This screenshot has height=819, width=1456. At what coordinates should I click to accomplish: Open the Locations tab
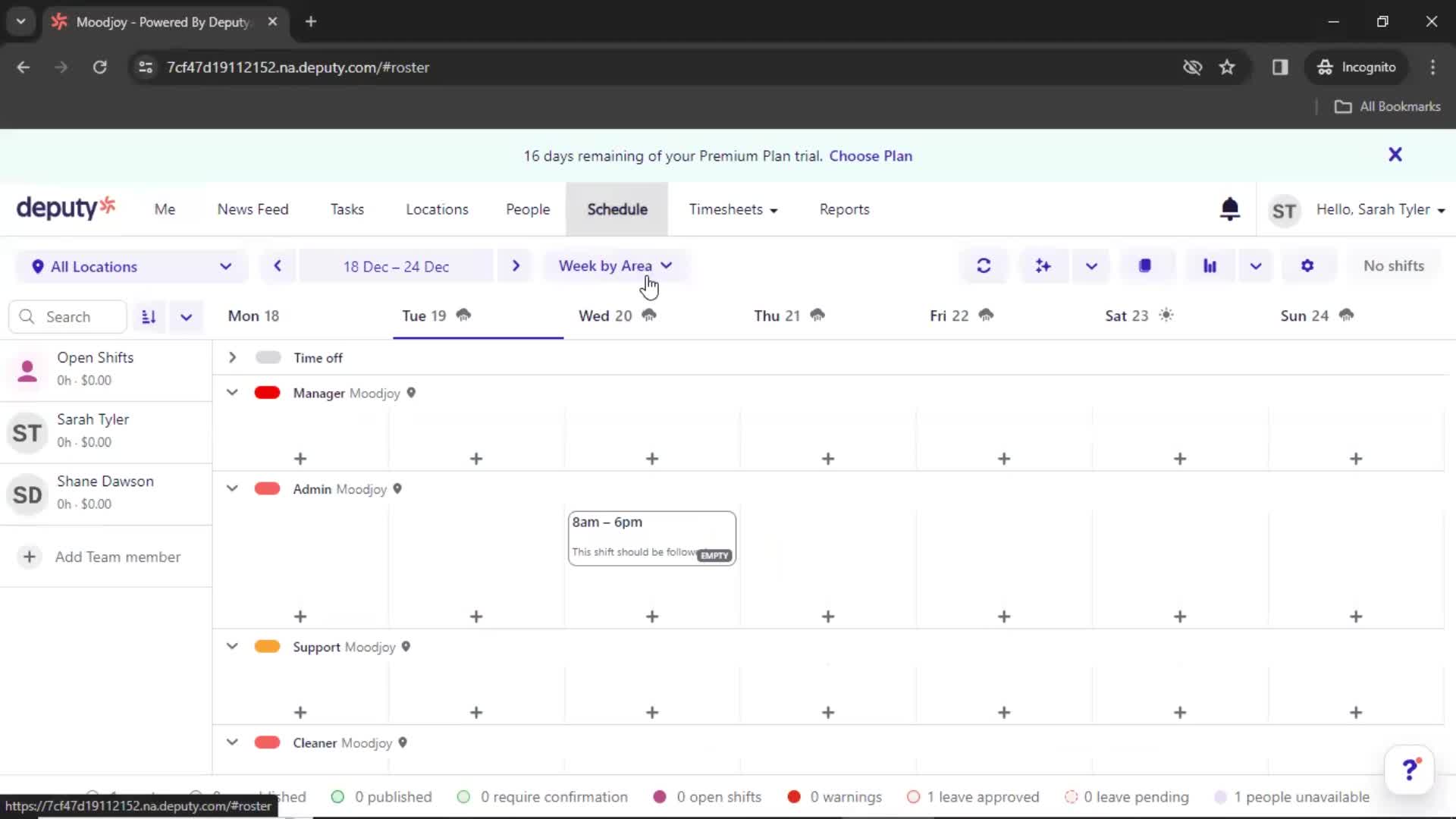pyautogui.click(x=437, y=209)
